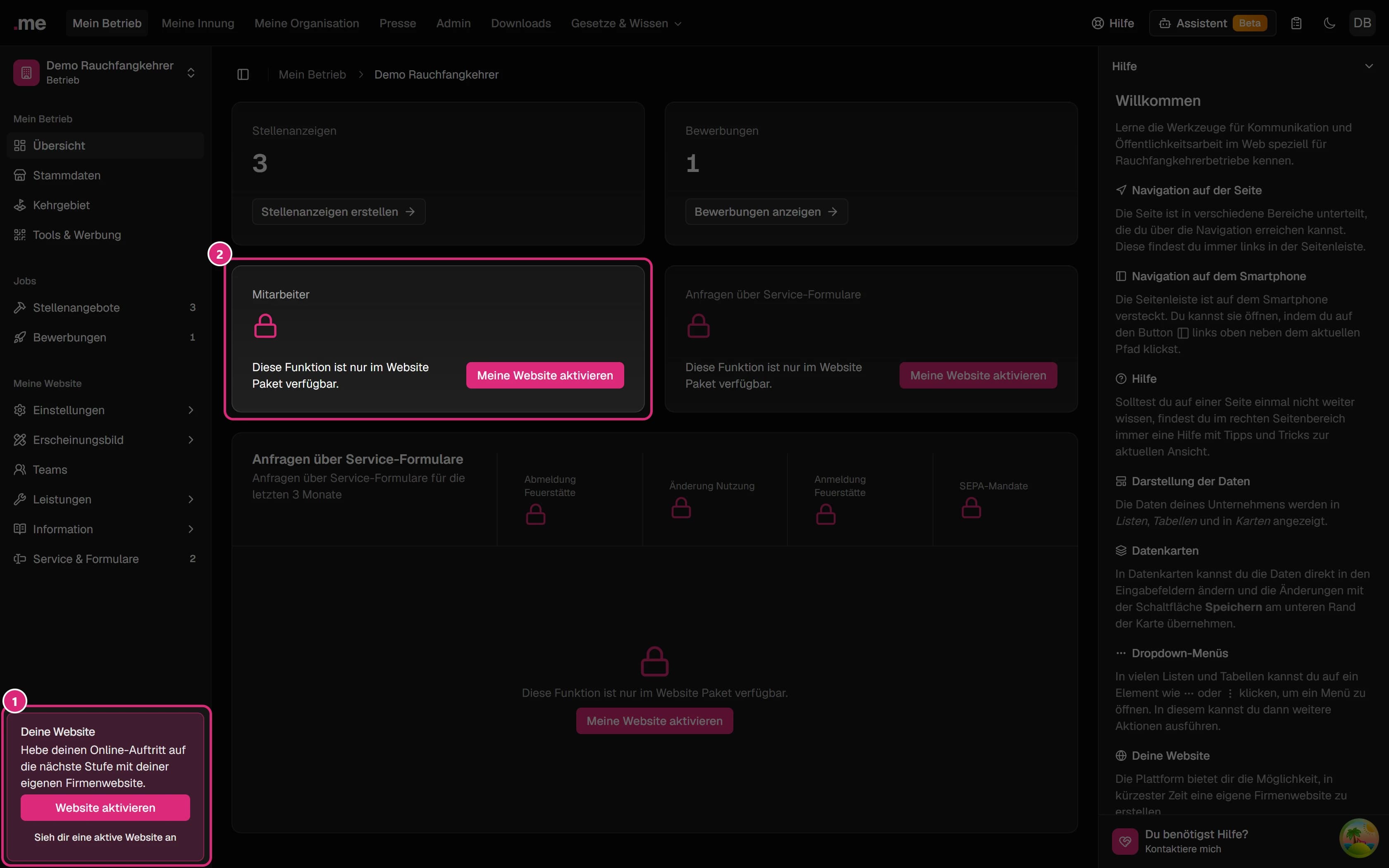Switch theme with the moon icon
The image size is (1389, 868).
click(1329, 24)
